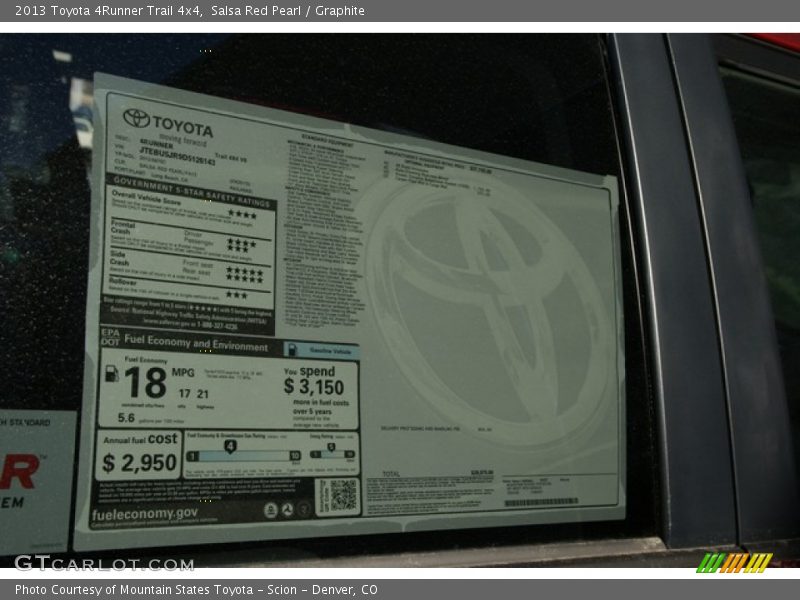
Task: Click the Rollover three-star rating
Action: click(x=236, y=295)
